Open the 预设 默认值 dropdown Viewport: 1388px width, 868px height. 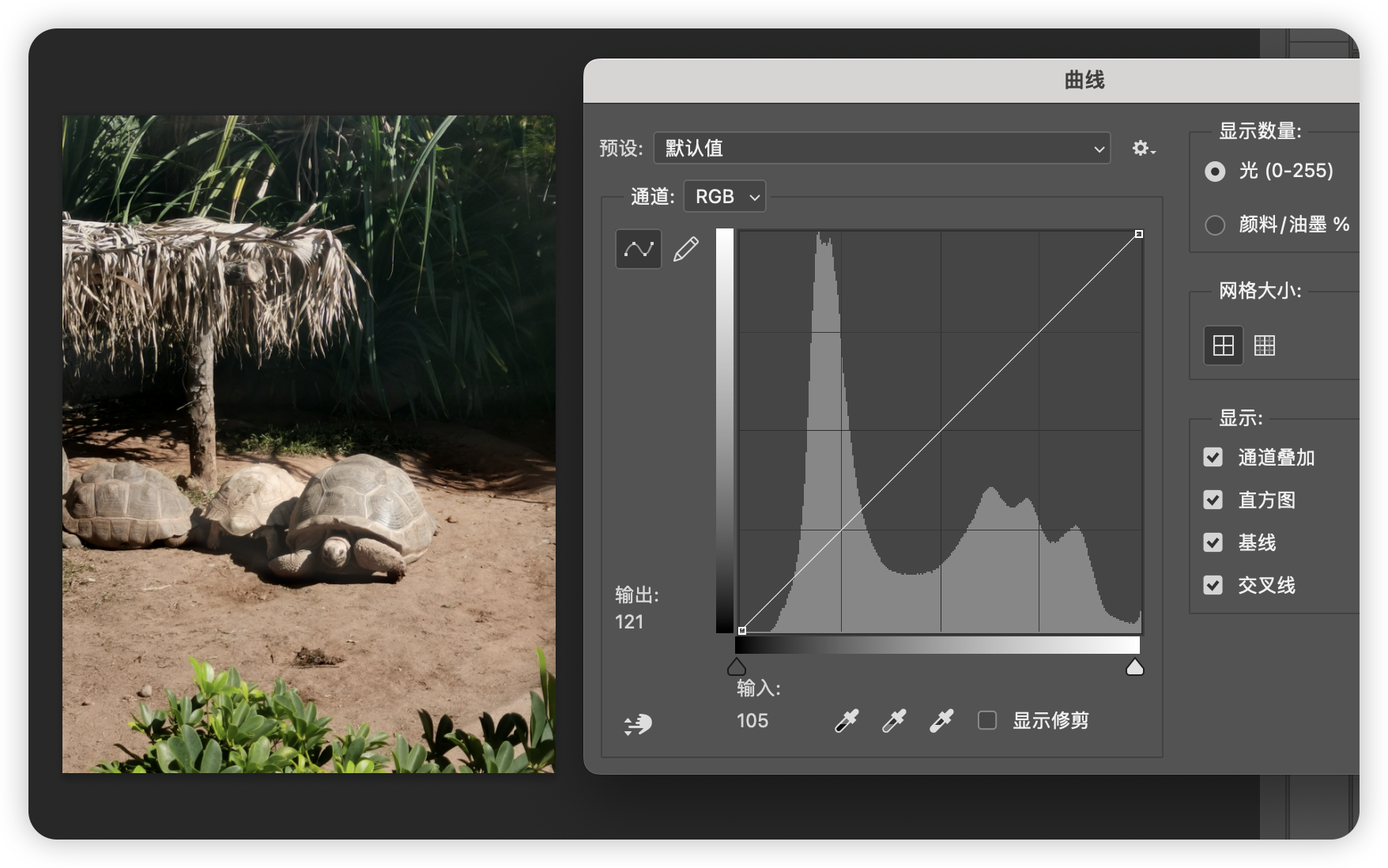(x=882, y=149)
